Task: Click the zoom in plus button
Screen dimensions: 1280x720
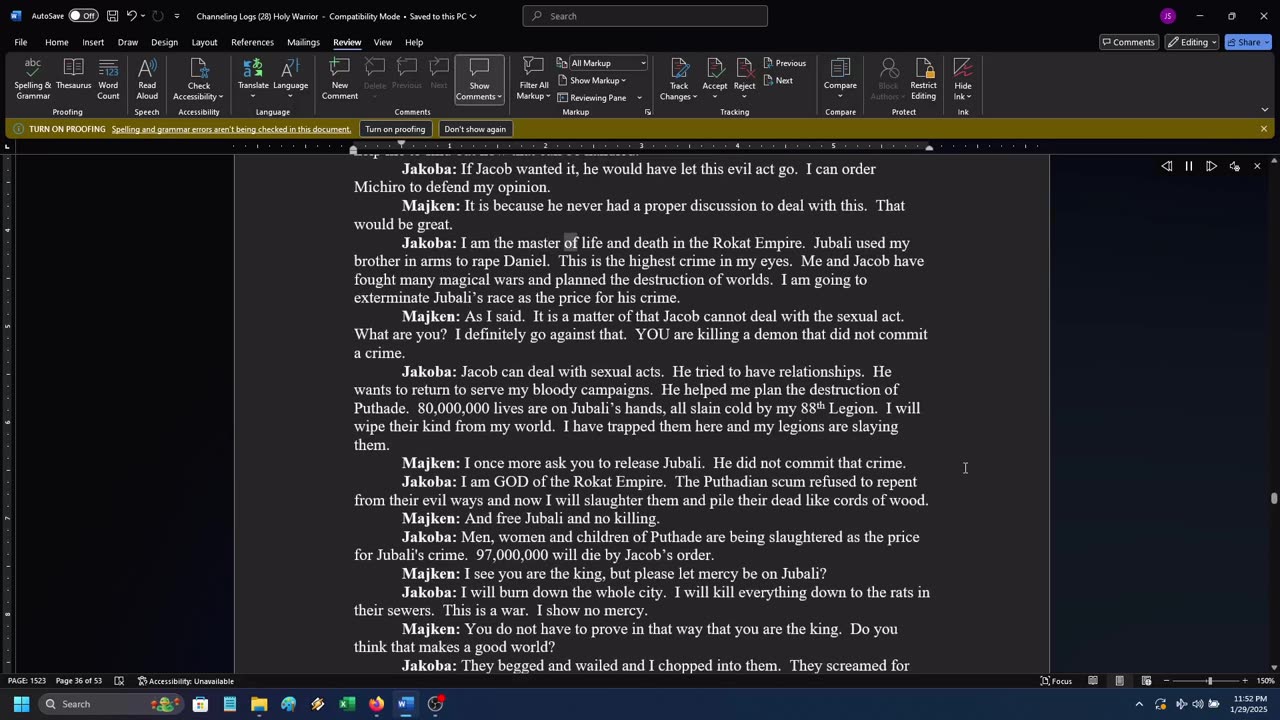Action: (x=1246, y=681)
